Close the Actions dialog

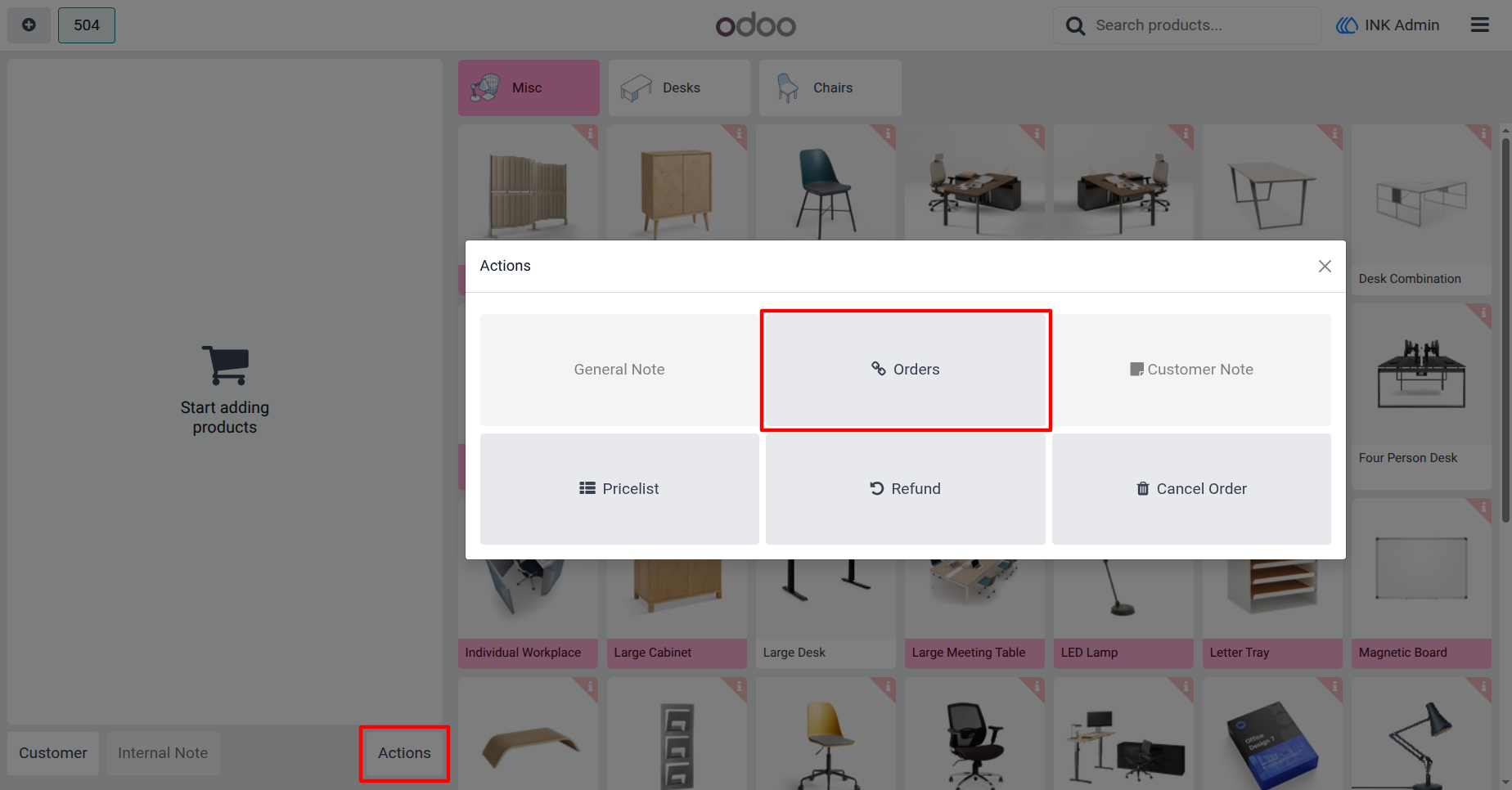pyautogui.click(x=1325, y=266)
